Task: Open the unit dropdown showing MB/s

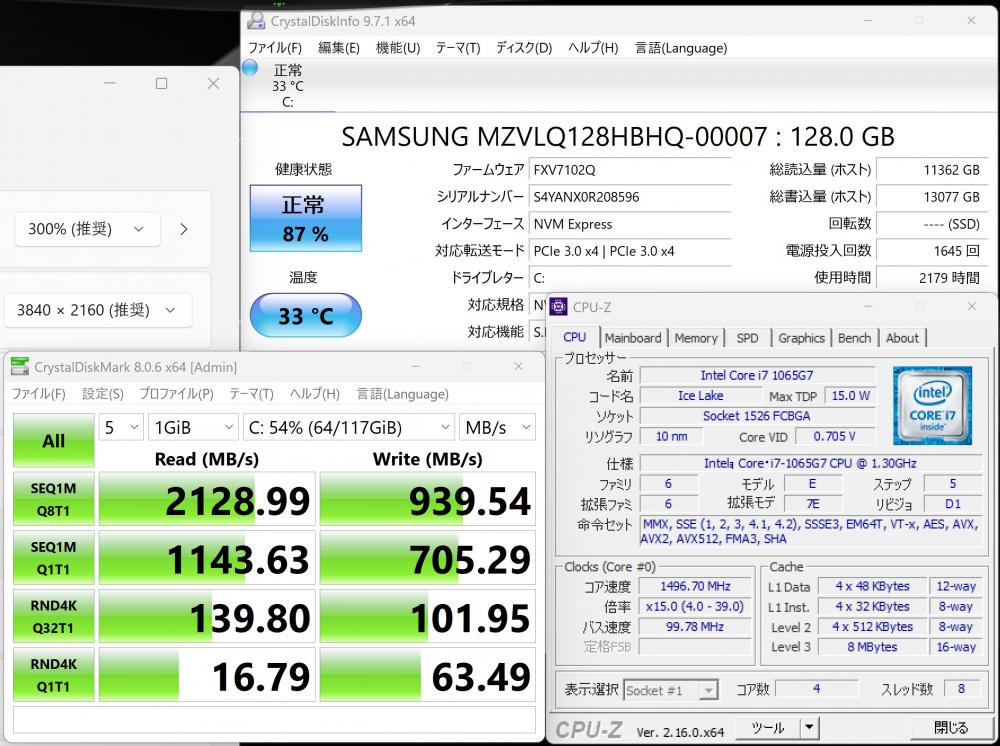Action: point(497,427)
